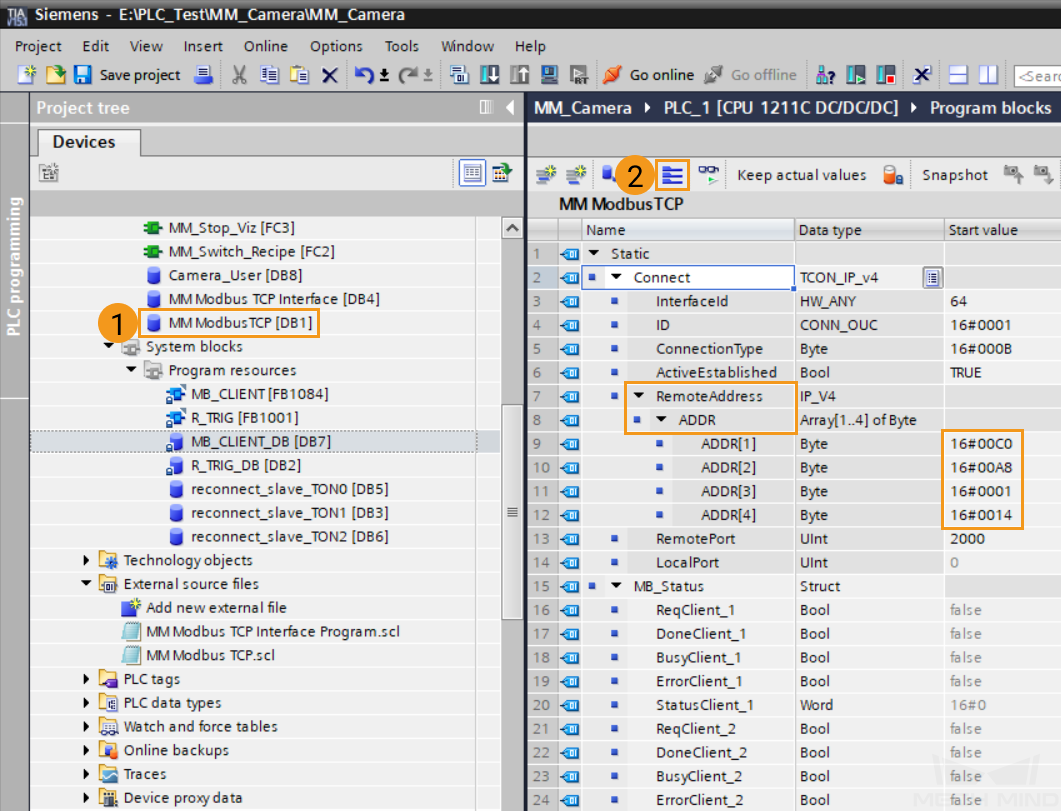The width and height of the screenshot is (1061, 811).
Task: Click the Undo arrow icon
Action: 365,75
